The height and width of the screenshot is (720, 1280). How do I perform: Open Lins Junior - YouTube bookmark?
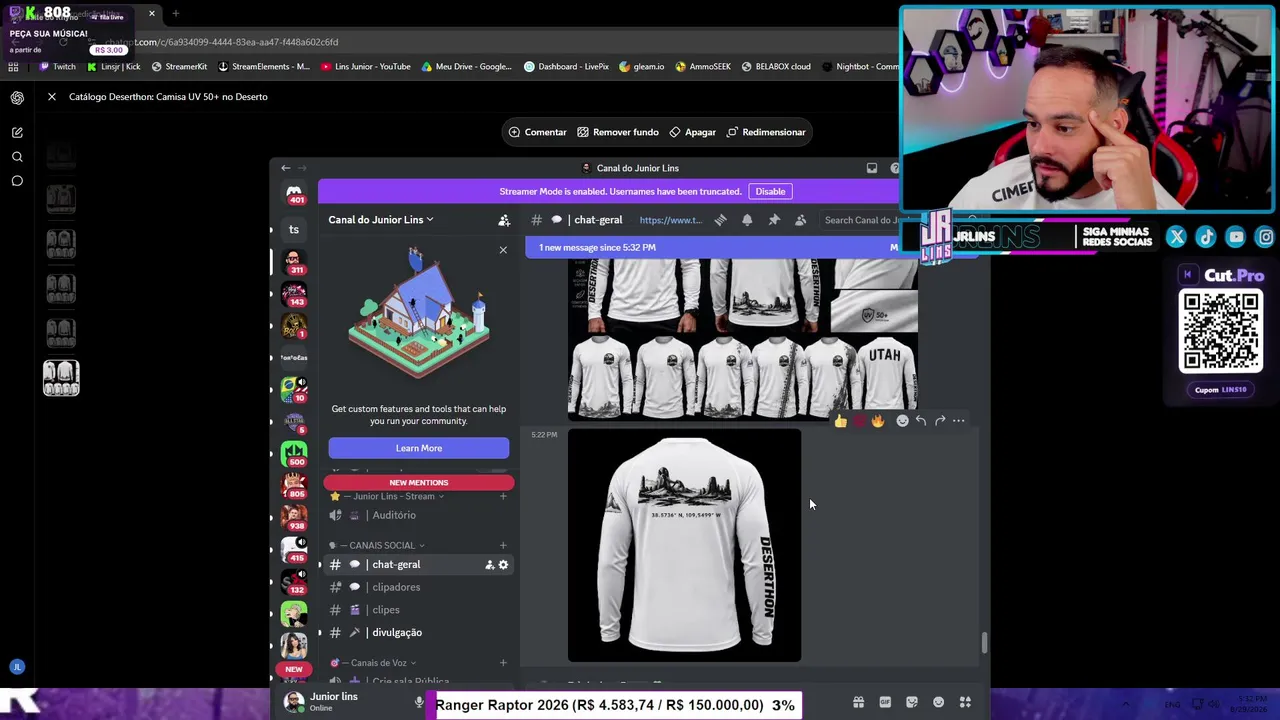[366, 67]
